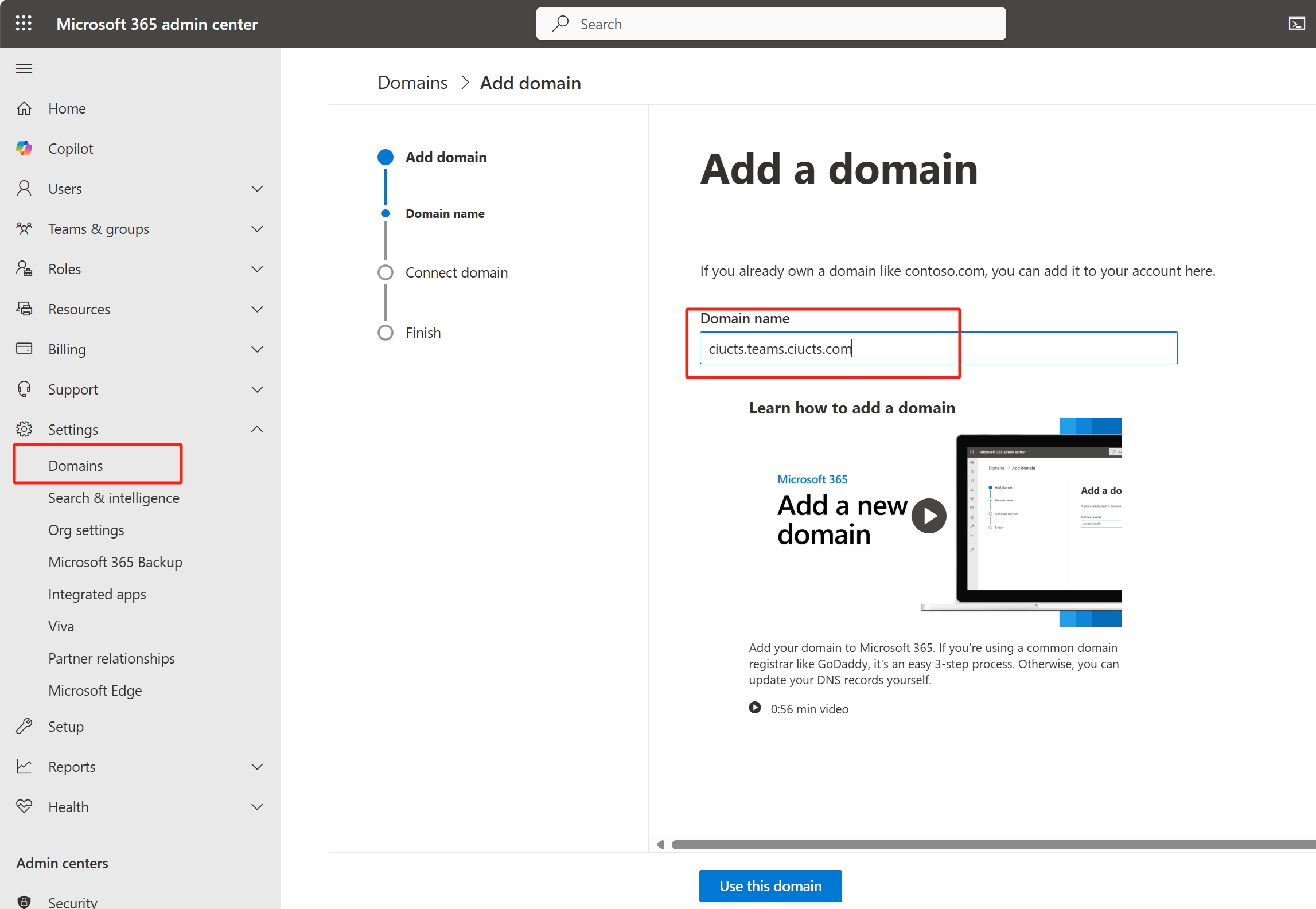Collapse the navigation menu hamburger icon
Viewport: 1316px width, 909px height.
[x=24, y=68]
